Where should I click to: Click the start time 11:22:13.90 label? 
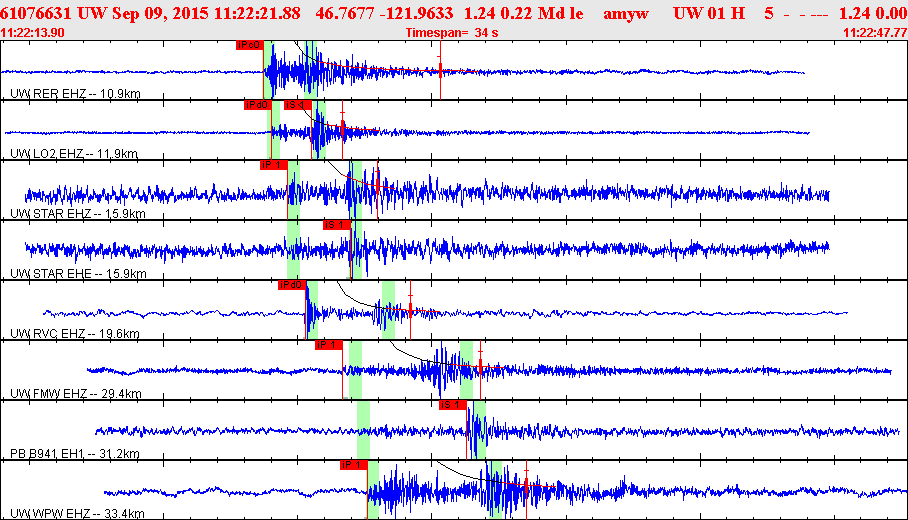pyautogui.click(x=33, y=33)
